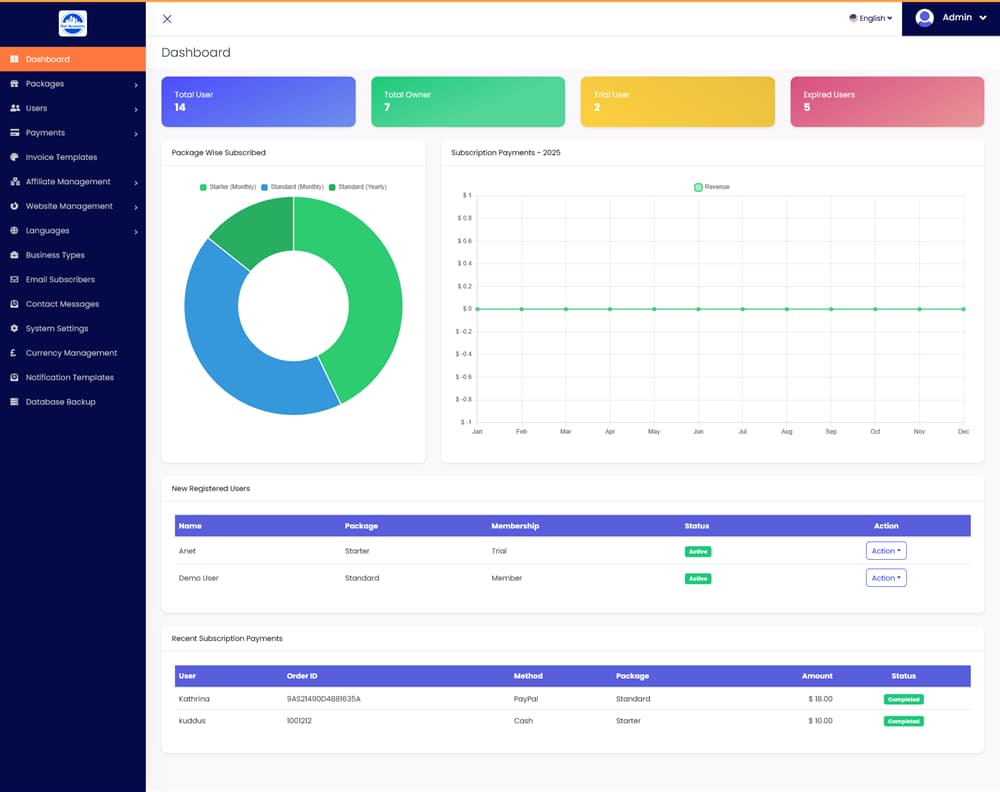Go to Business Types in sidebar
This screenshot has width=1000, height=792.
tap(55, 255)
